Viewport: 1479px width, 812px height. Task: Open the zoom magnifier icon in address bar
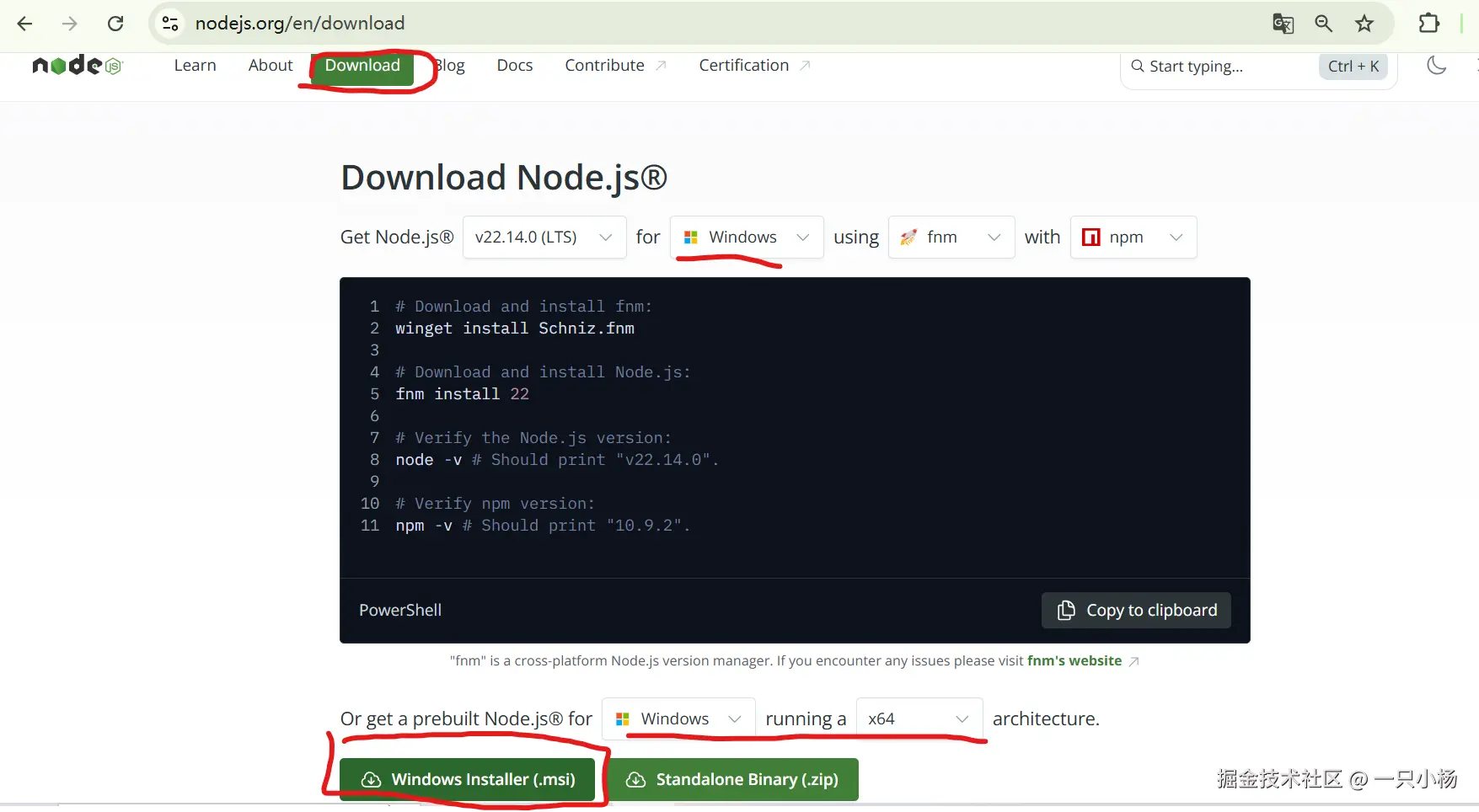(1324, 24)
